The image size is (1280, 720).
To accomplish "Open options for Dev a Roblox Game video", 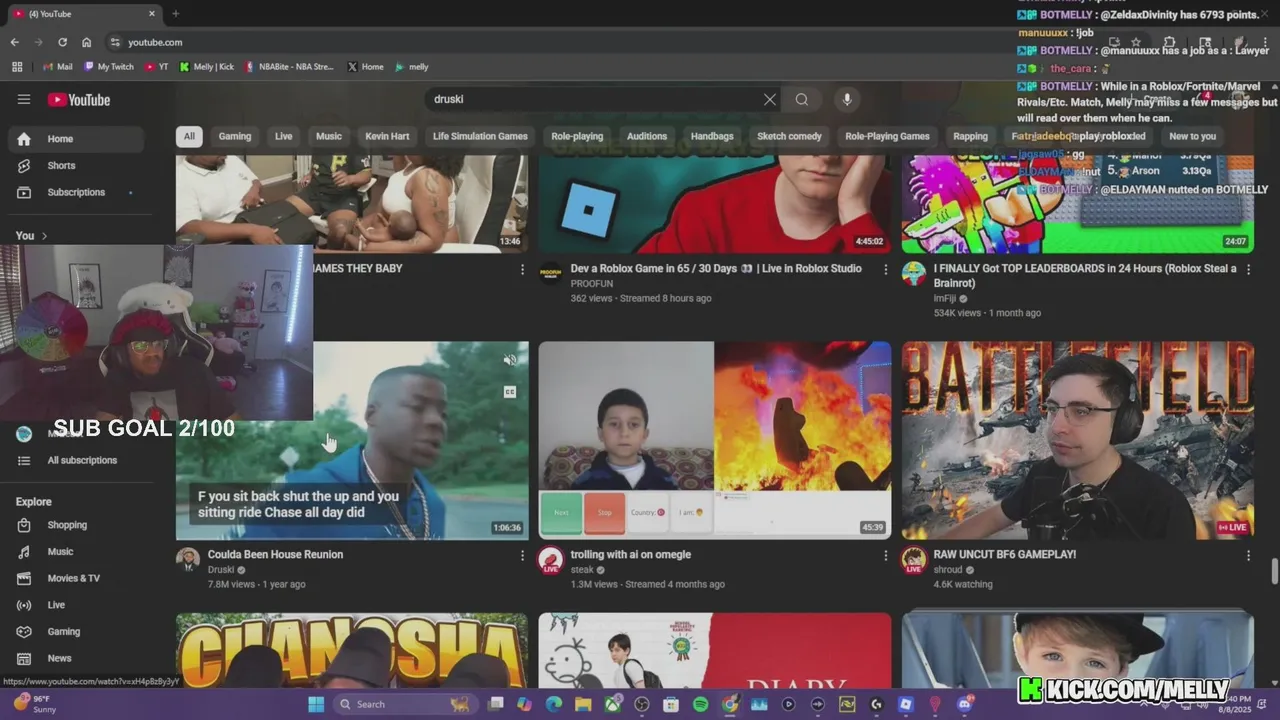I will (885, 269).
